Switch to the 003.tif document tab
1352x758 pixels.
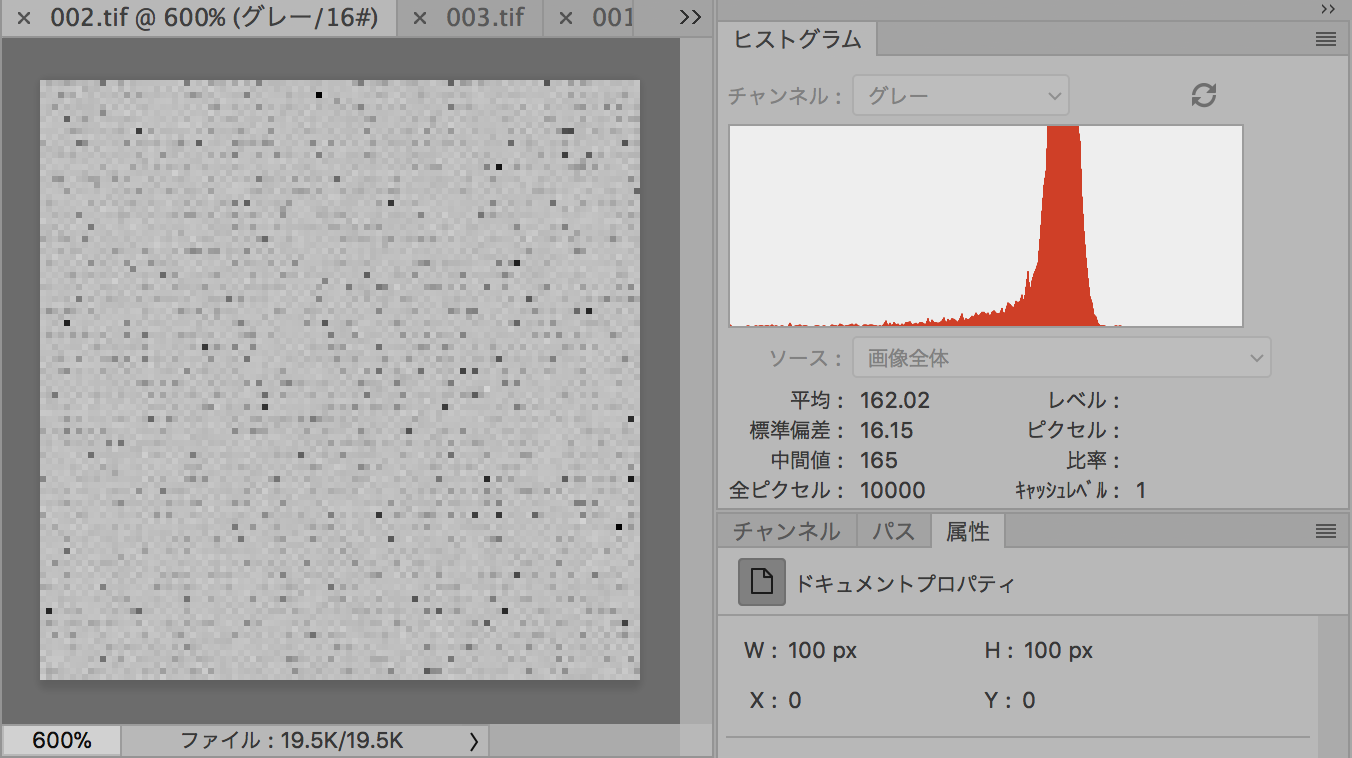tap(484, 19)
